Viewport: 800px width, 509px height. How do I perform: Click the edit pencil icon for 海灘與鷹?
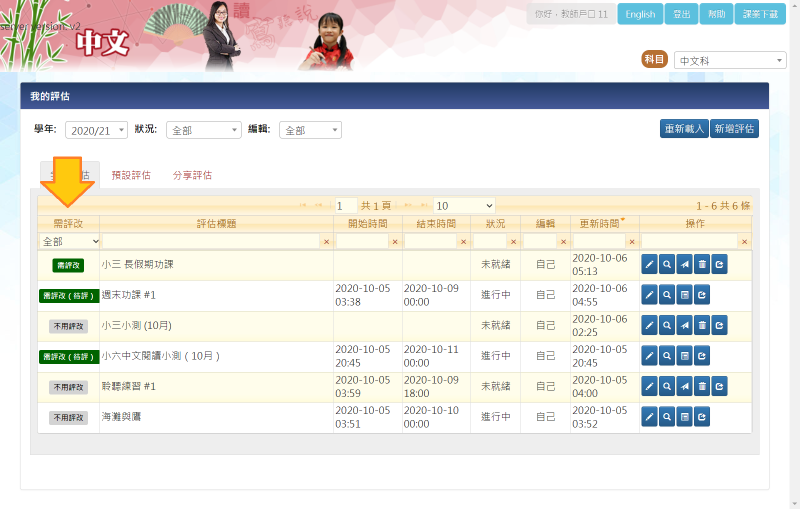[x=649, y=417]
